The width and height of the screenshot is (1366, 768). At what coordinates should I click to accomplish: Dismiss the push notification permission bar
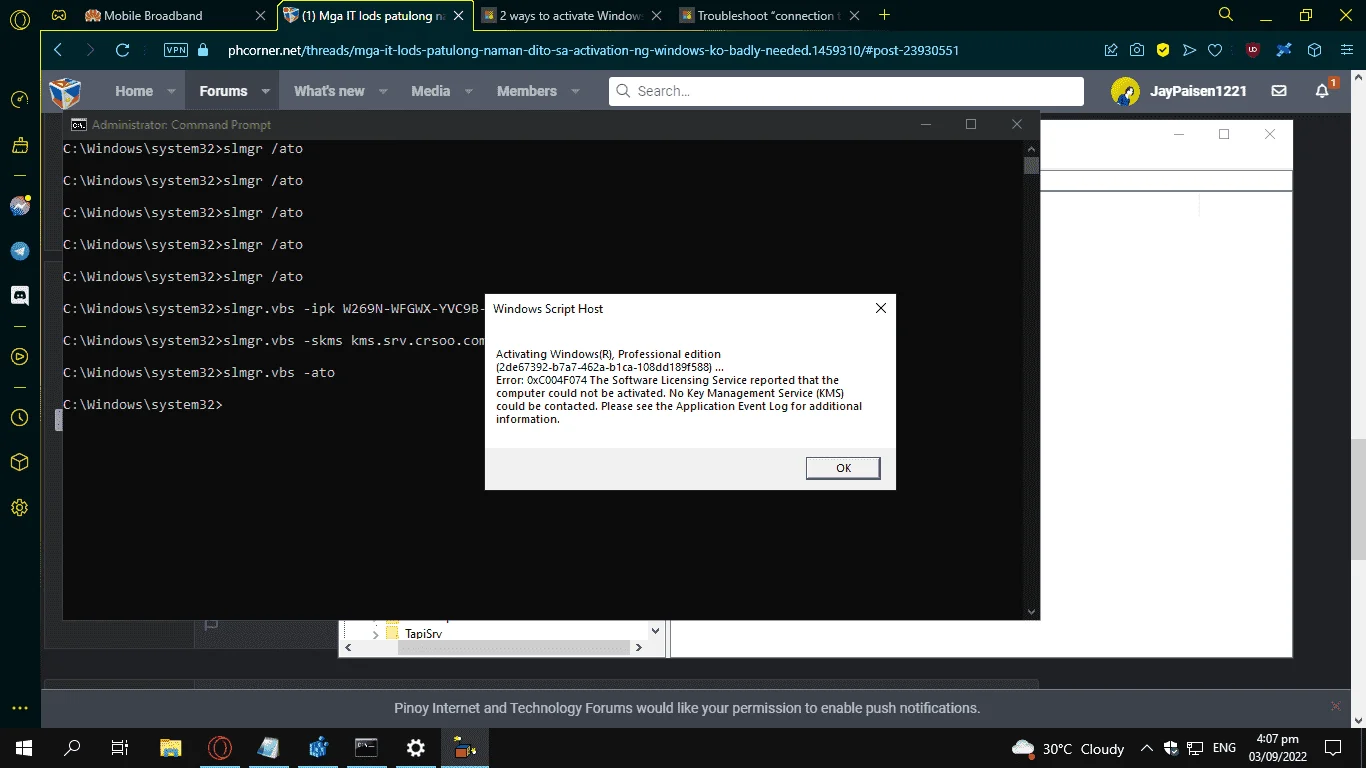pyautogui.click(x=1335, y=706)
